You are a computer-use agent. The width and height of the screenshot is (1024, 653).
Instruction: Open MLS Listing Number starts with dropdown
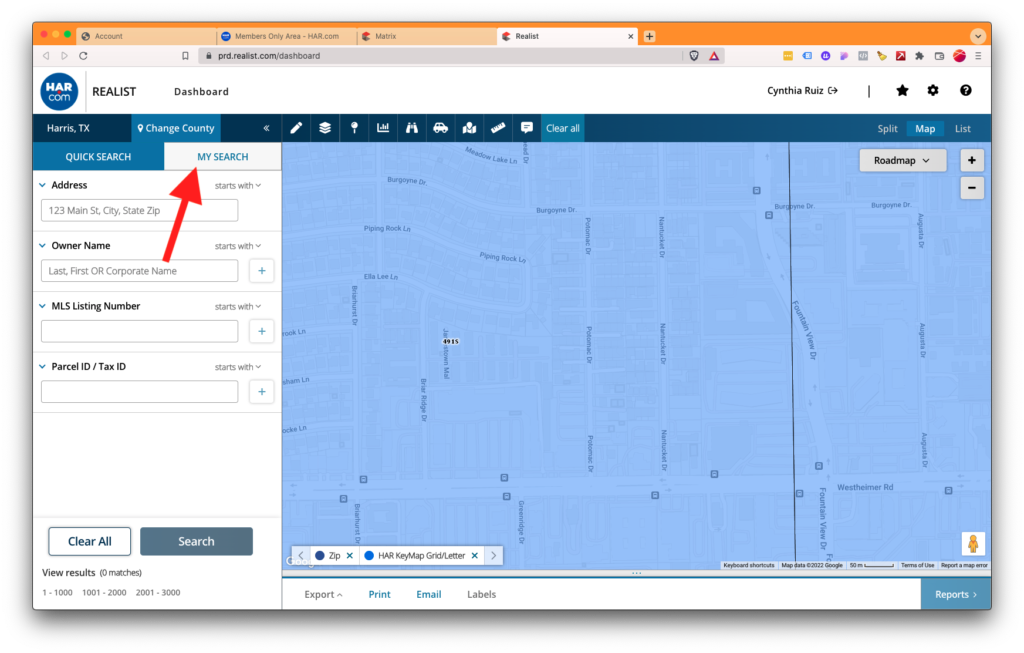[x=238, y=307]
